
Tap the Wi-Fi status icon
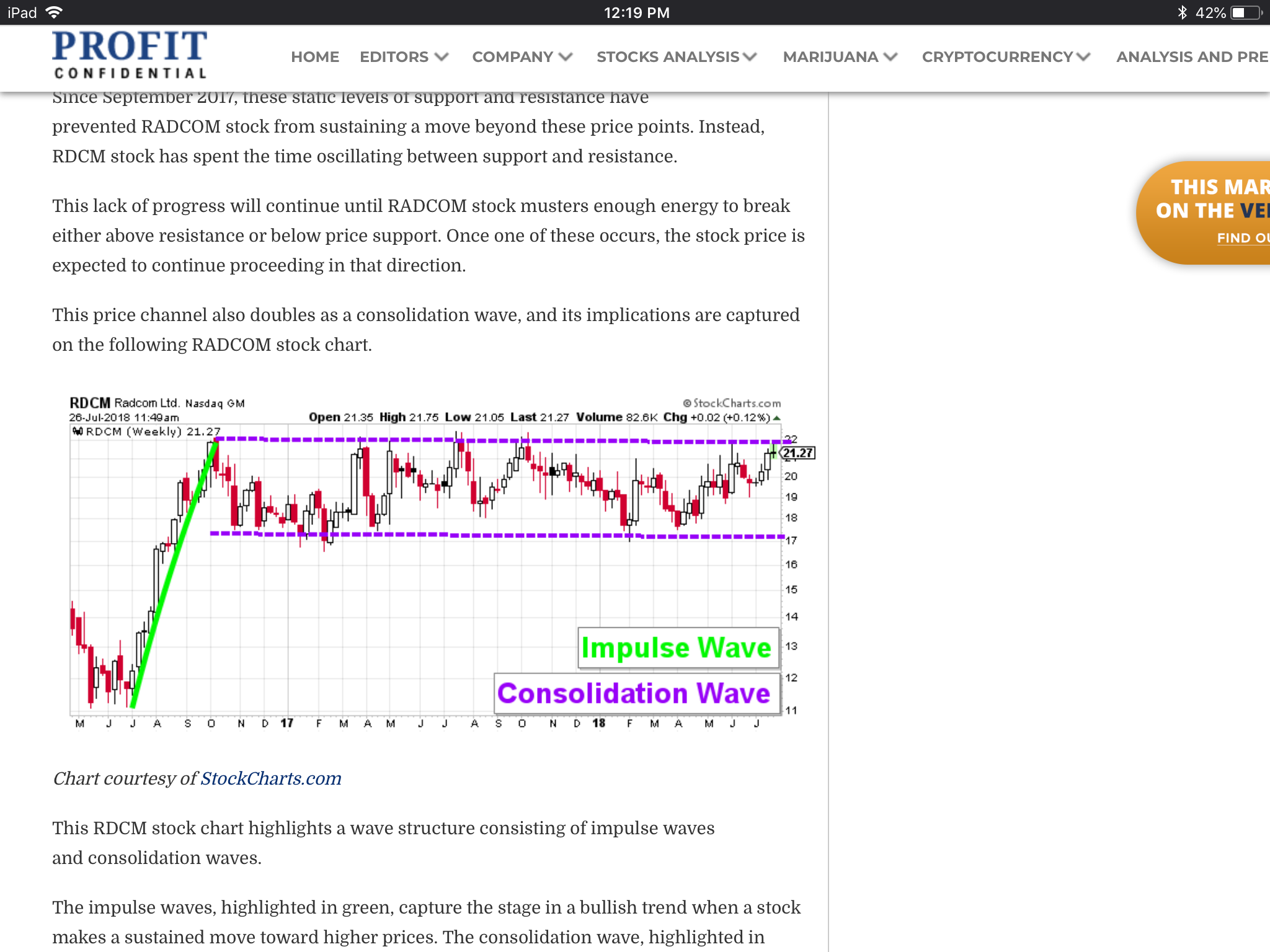coord(55,12)
